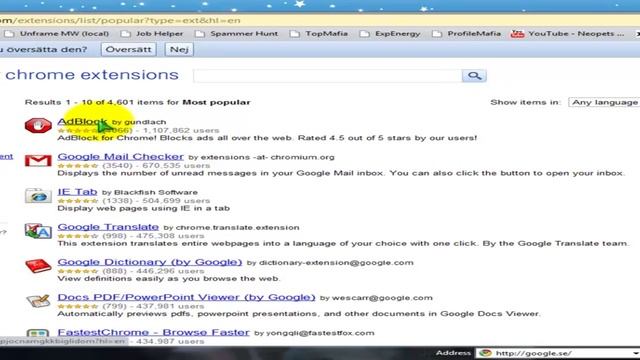The image size is (640, 360).
Task: Click the Google Translate extension icon
Action: click(38, 231)
